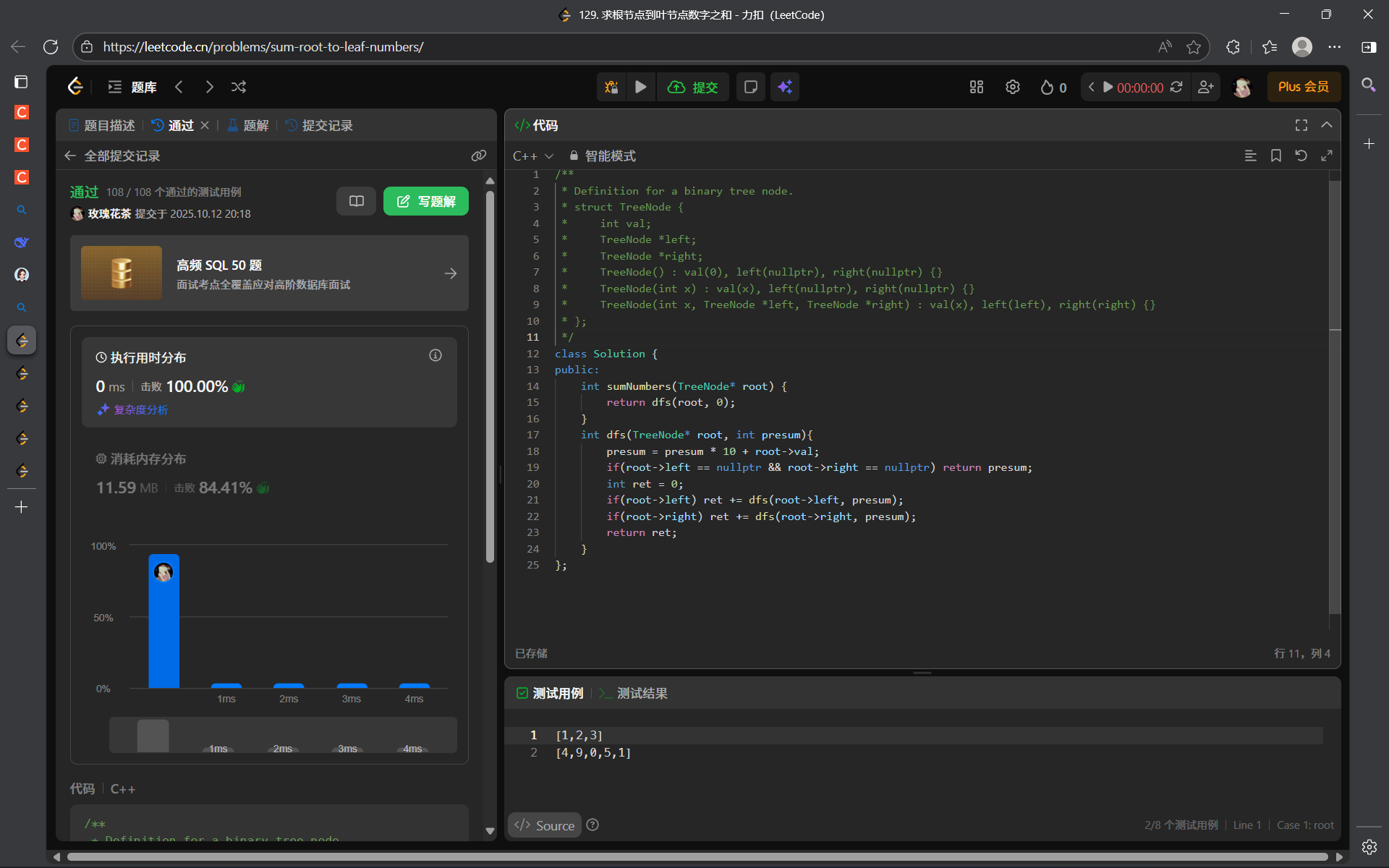Click the debug icon in top toolbar
This screenshot has height=868, width=1389.
point(611,87)
